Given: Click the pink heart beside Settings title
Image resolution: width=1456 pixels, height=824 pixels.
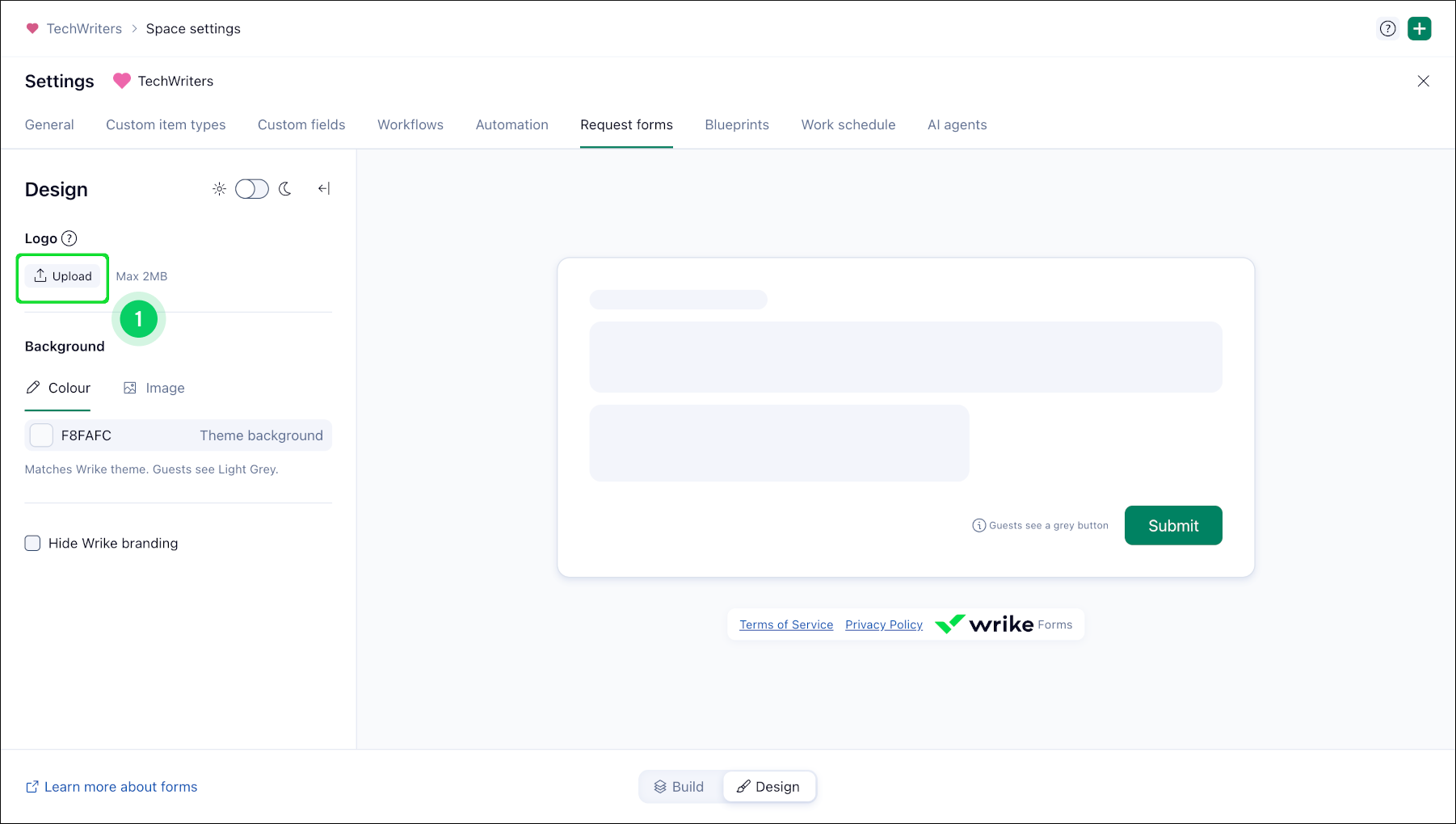Looking at the screenshot, I should pos(122,81).
